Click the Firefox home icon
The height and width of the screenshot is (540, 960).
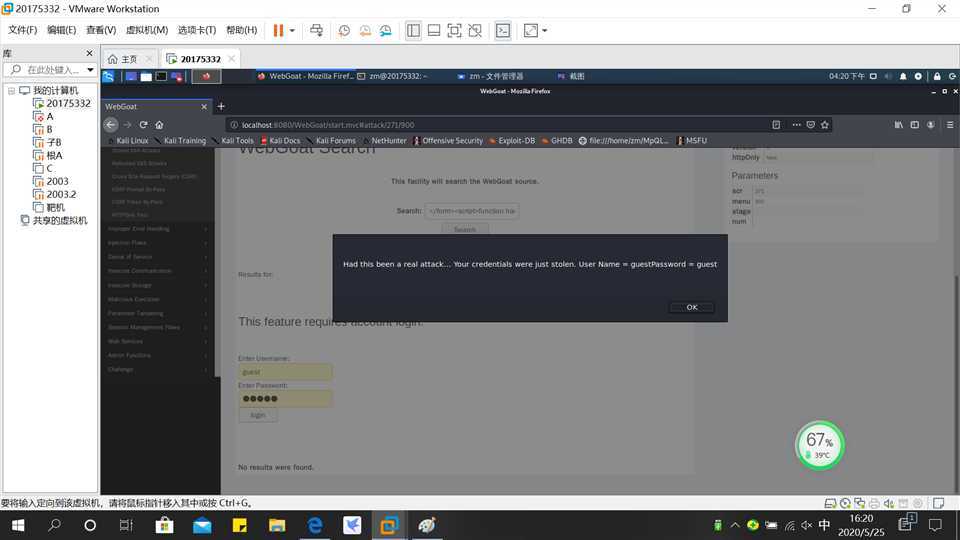pyautogui.click(x=159, y=125)
